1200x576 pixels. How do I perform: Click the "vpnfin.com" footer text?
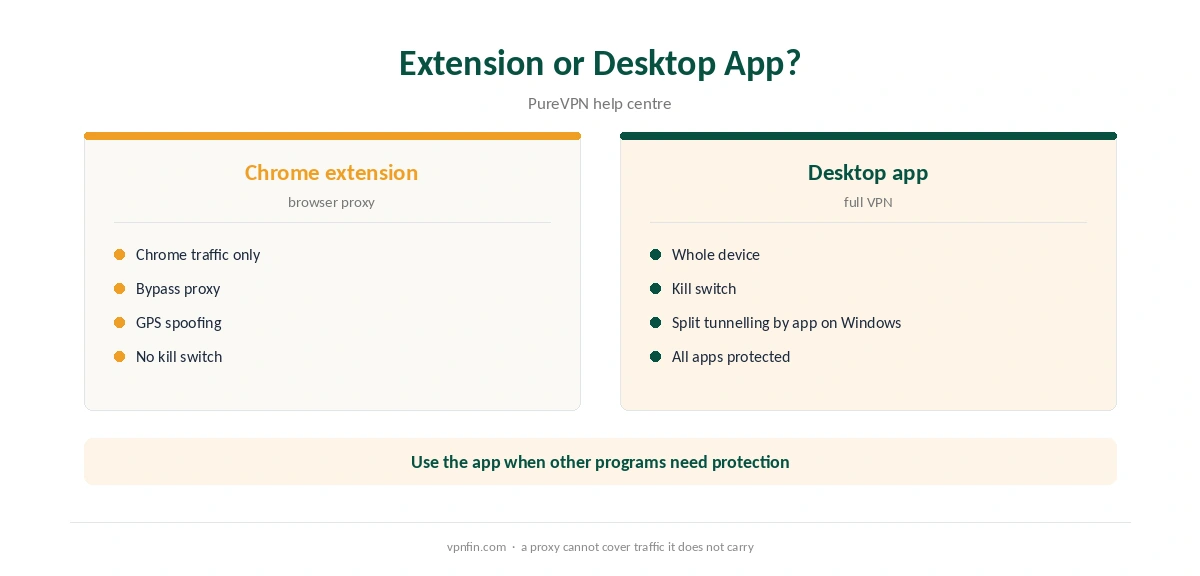click(x=476, y=547)
